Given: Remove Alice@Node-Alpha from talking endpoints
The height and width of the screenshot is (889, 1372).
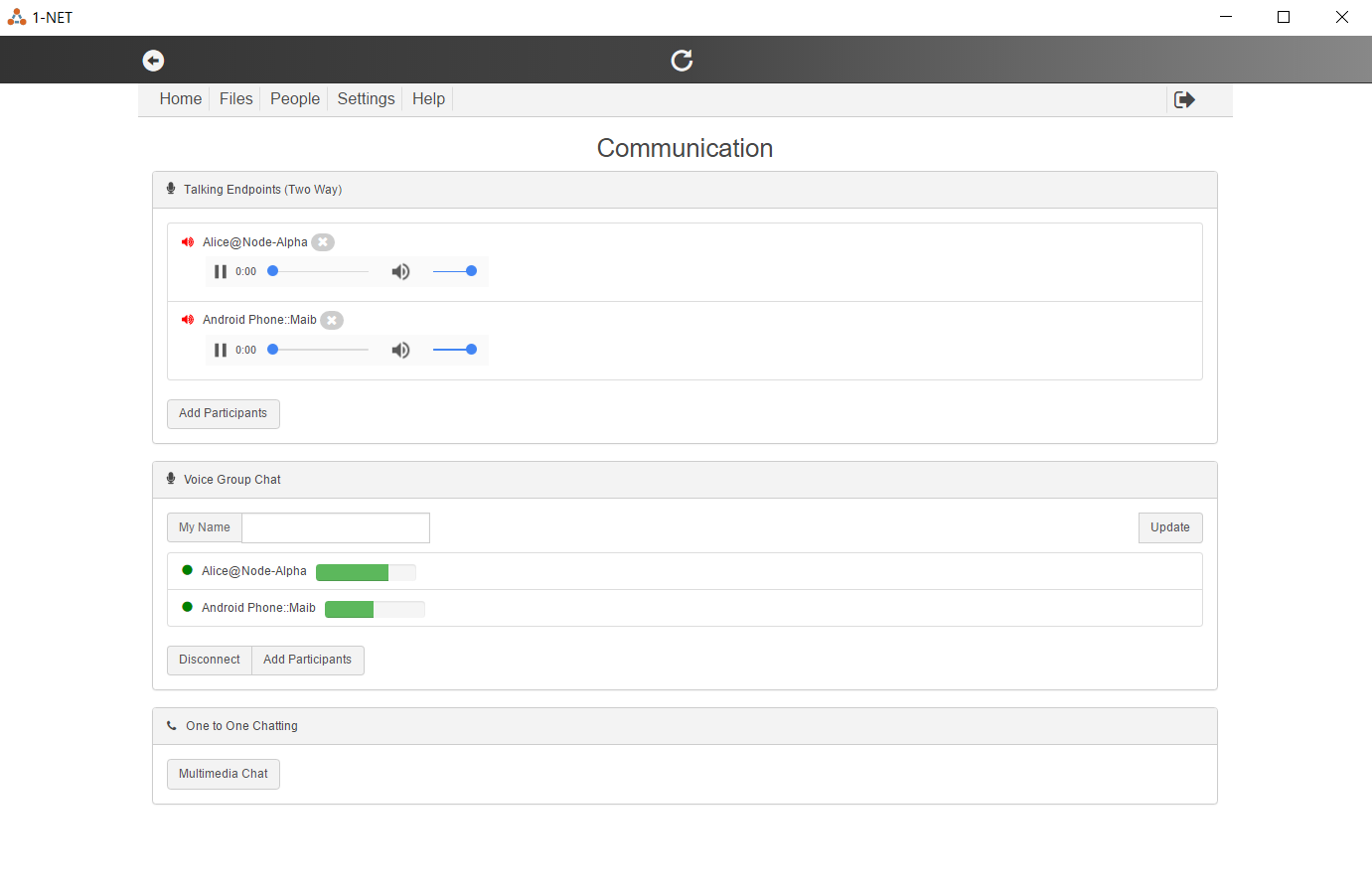Looking at the screenshot, I should click(x=323, y=242).
